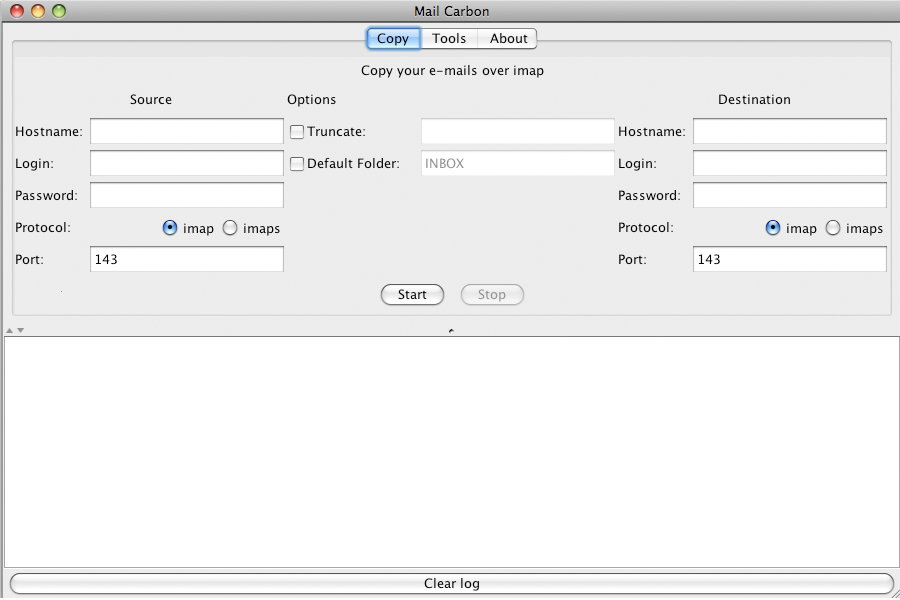Click the yellow minimize window button
Screen dimensions: 900x600
pyautogui.click(x=38, y=11)
